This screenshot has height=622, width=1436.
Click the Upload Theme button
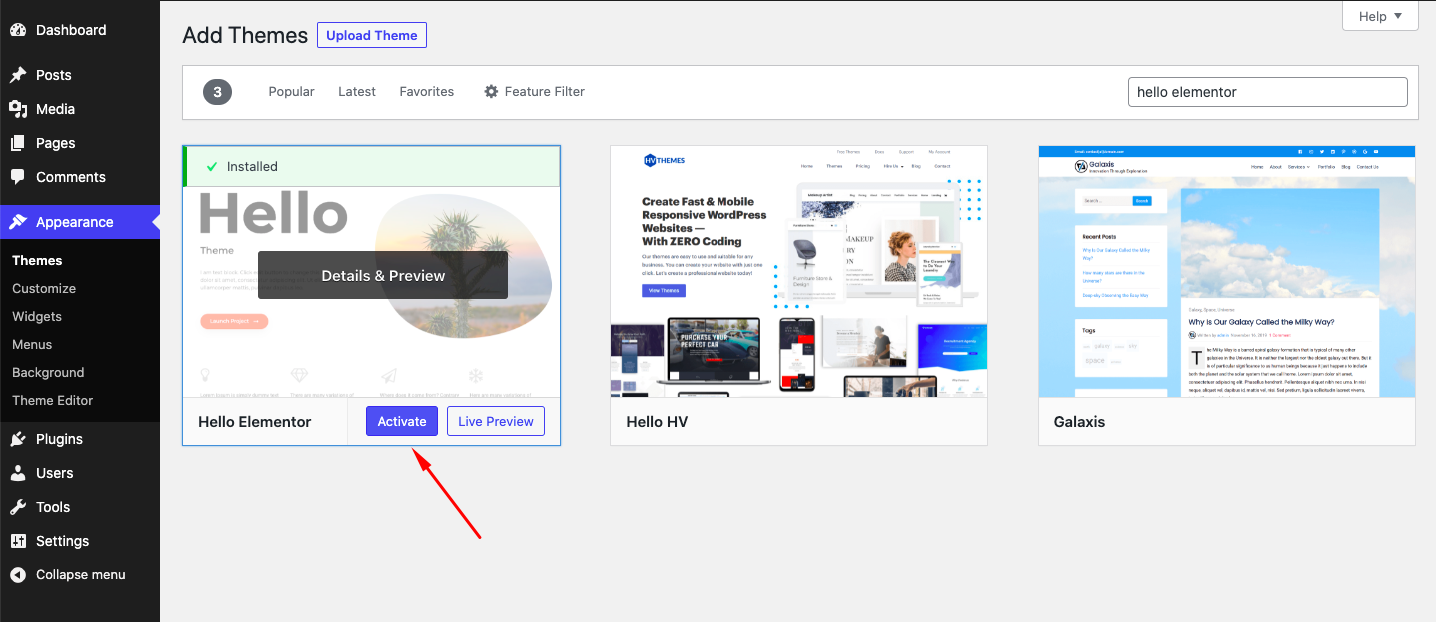click(372, 35)
